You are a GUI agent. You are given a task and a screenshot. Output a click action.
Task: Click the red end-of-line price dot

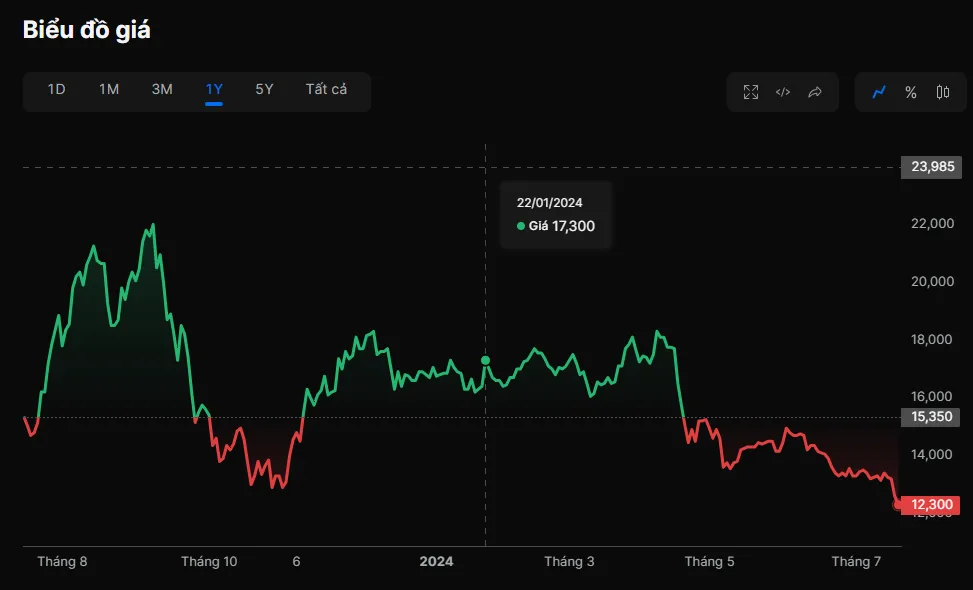[x=897, y=505]
